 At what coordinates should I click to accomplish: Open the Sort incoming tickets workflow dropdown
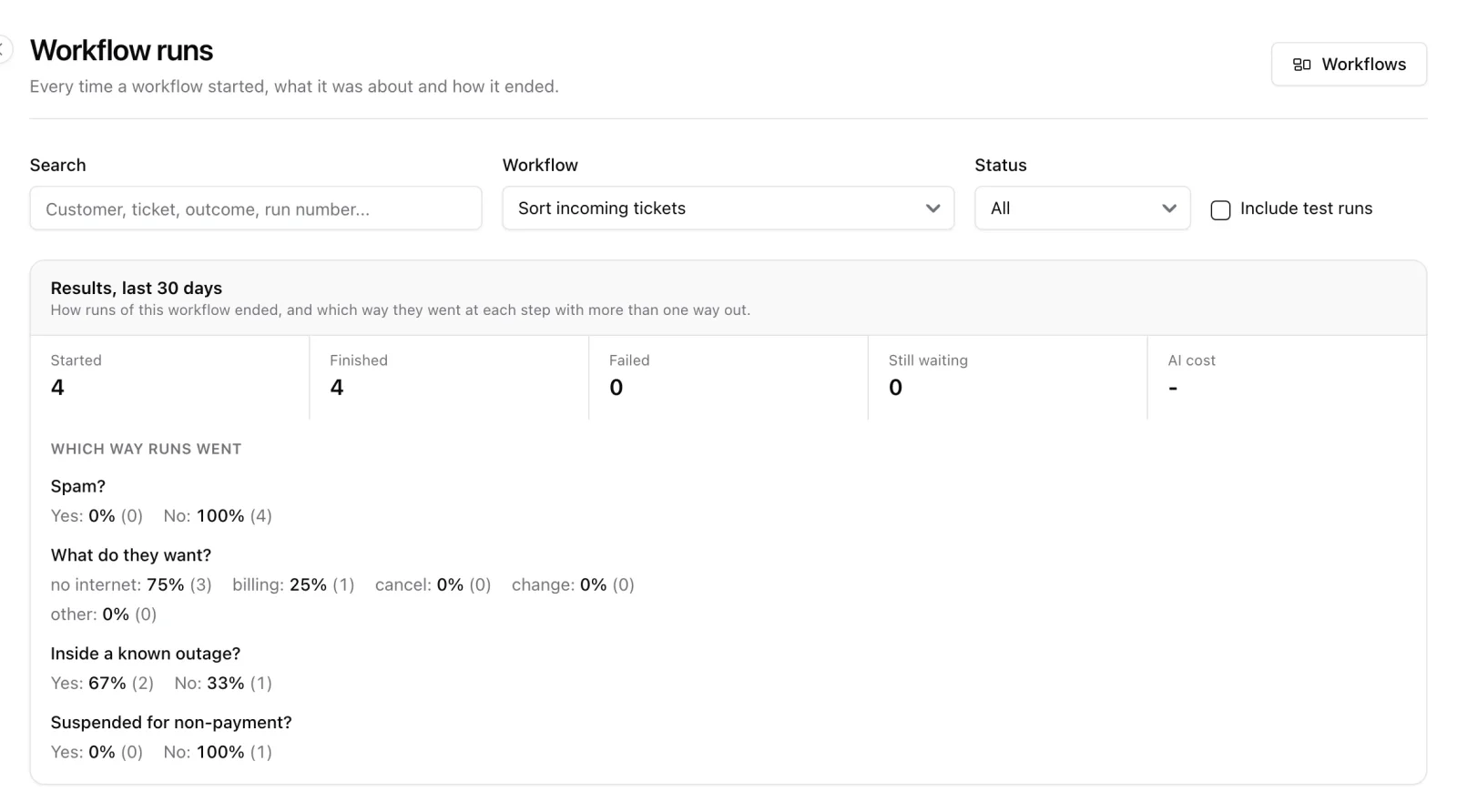(x=728, y=208)
